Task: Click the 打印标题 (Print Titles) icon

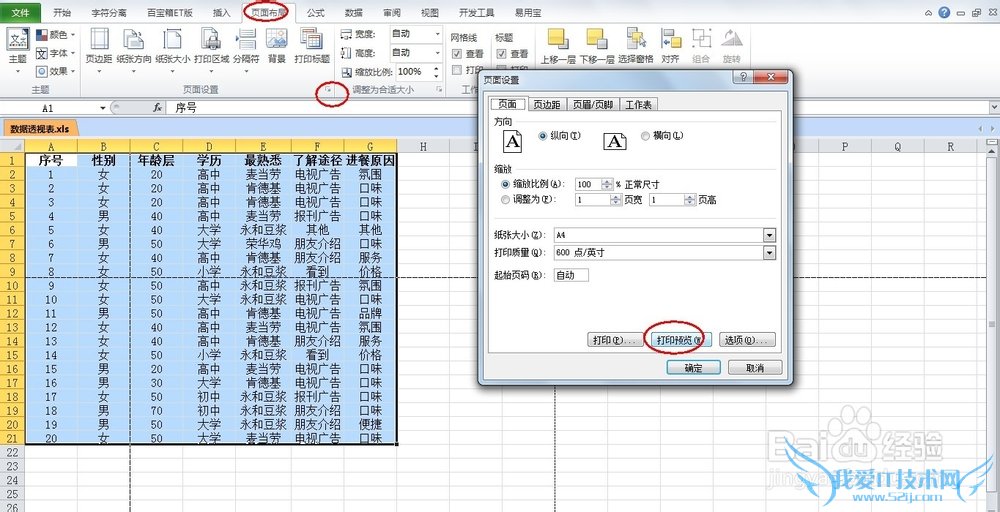Action: point(312,45)
